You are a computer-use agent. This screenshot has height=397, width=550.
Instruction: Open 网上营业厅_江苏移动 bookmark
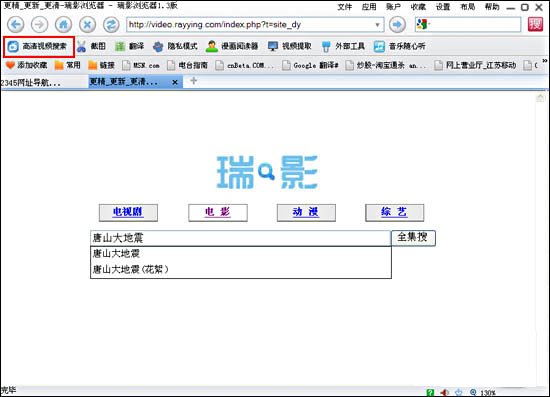coord(475,65)
